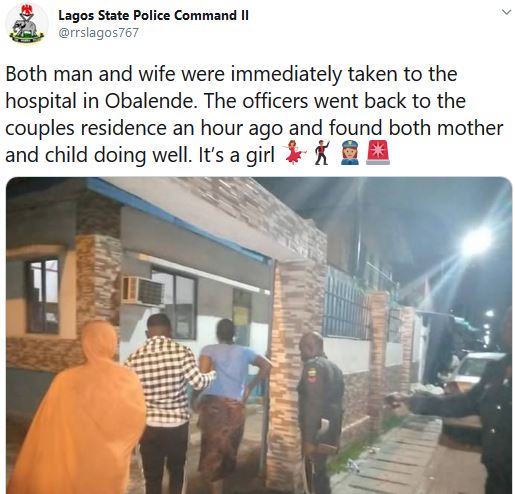
Task: Open the Lagos State Police Command profile picture
Action: click(x=27, y=24)
